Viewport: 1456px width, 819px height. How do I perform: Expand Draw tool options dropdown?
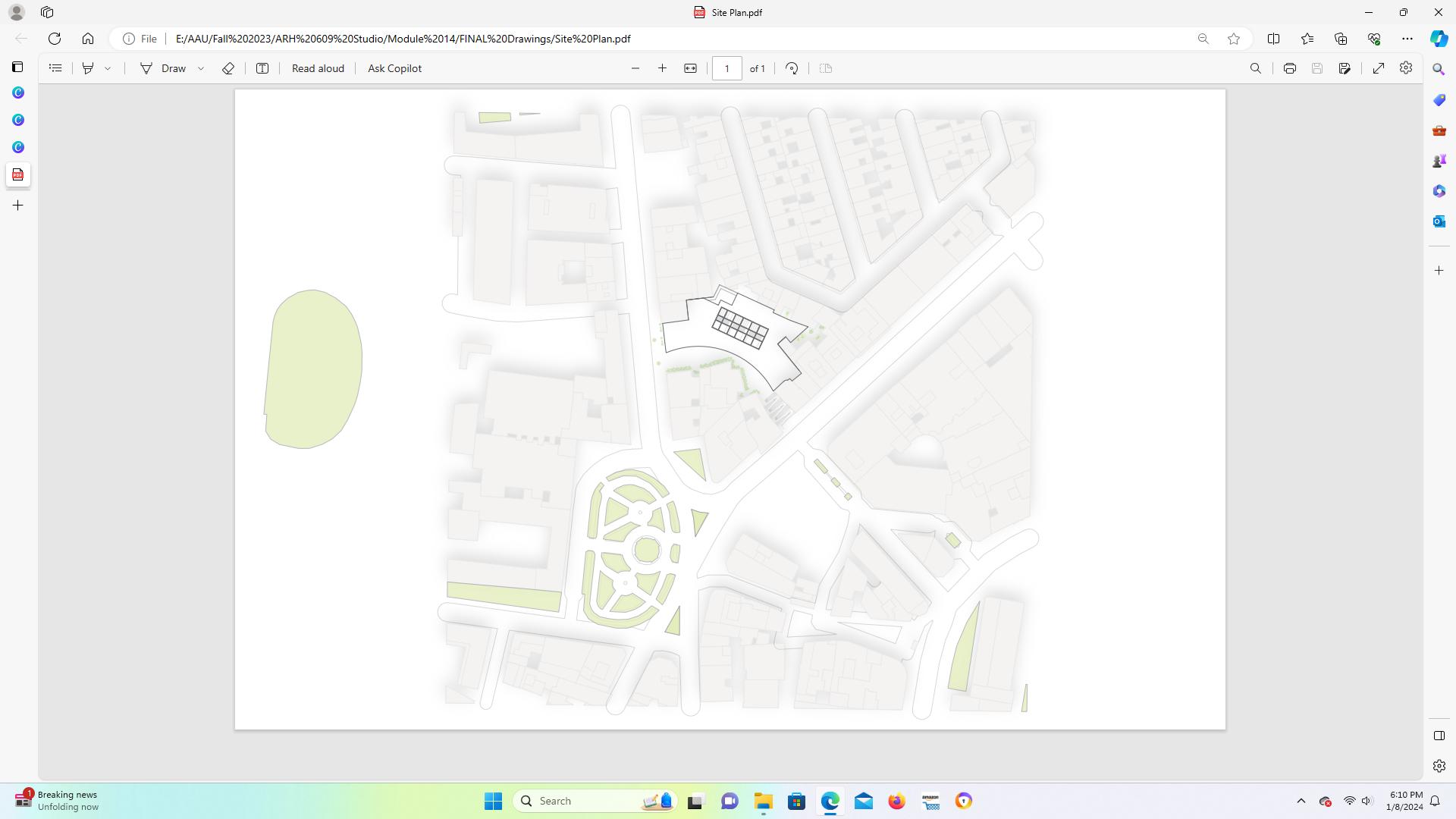click(201, 68)
